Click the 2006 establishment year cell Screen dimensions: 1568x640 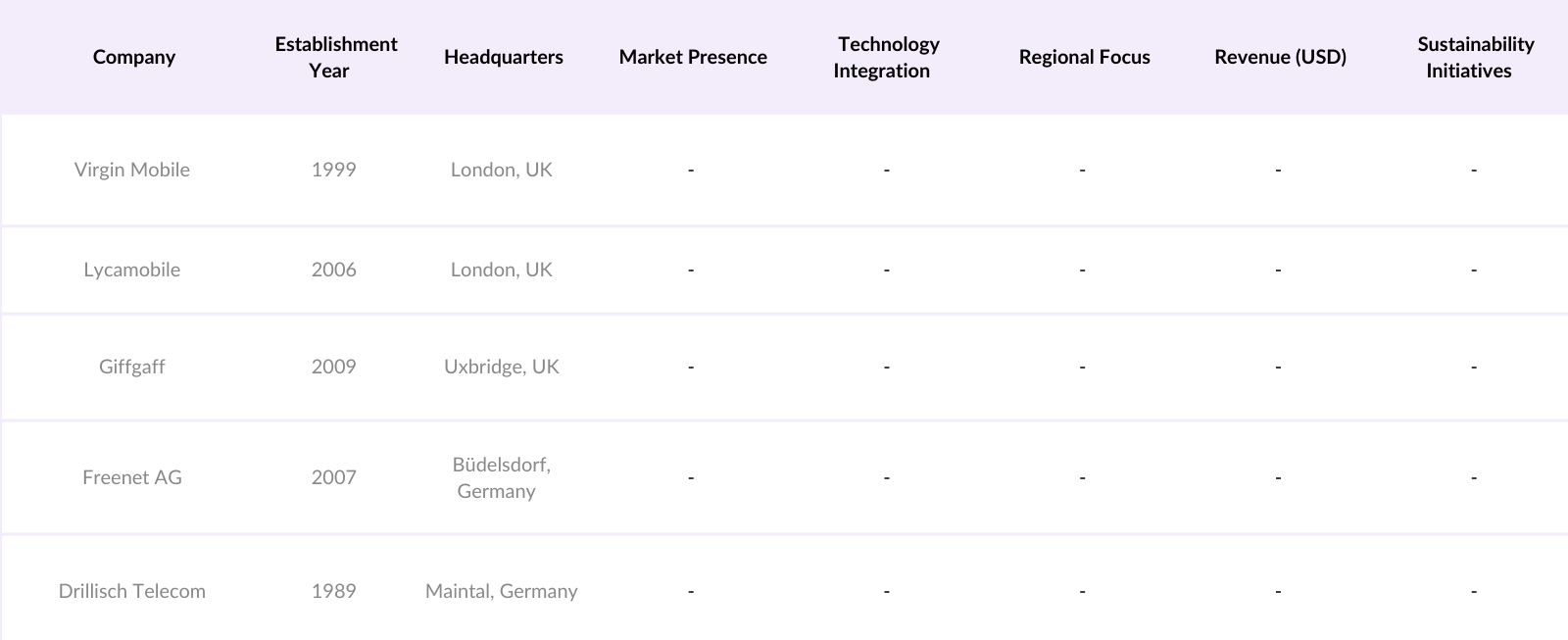tap(333, 270)
